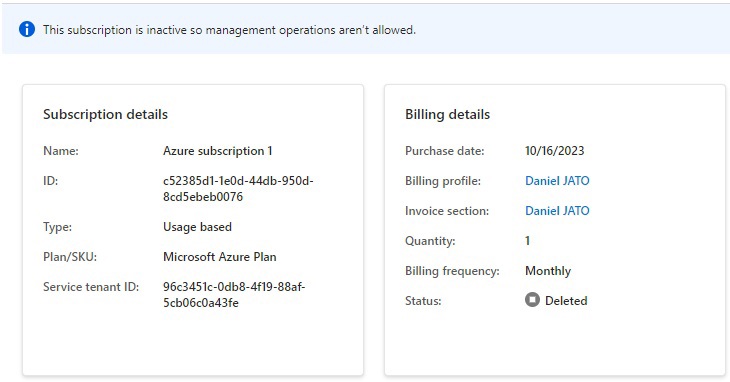Select the purchase date 10/16/2023
Screen dimensions: 730x382
[x=554, y=151]
